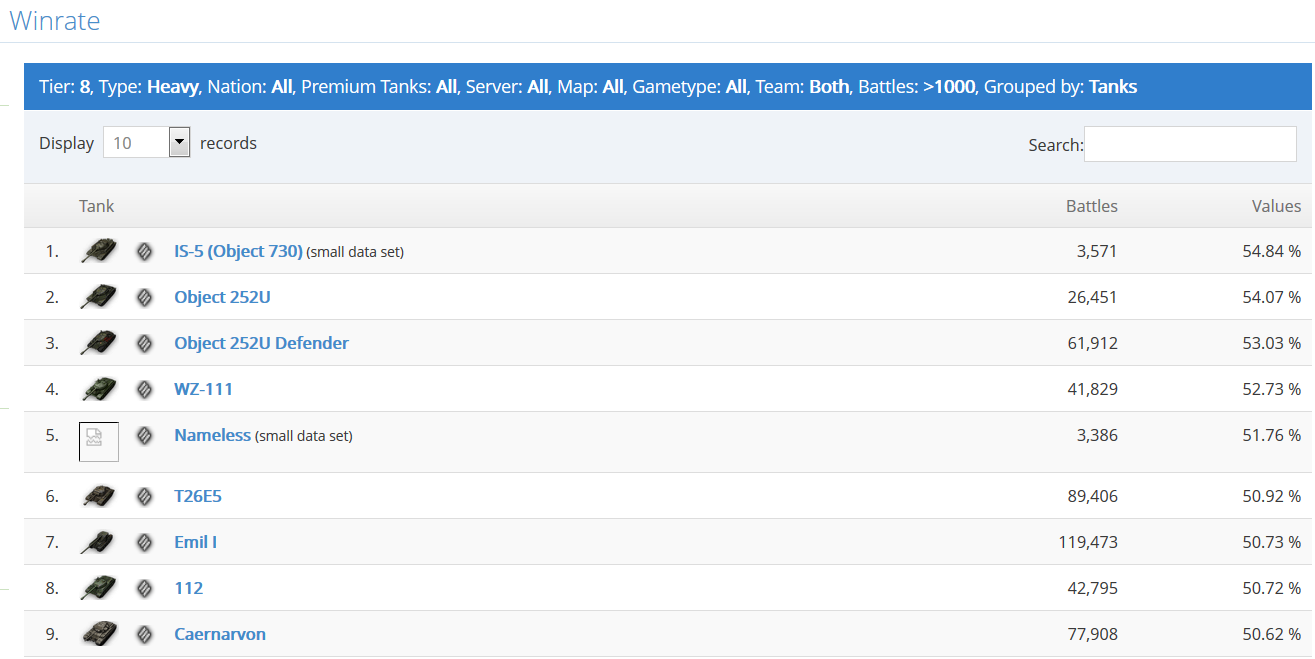
Task: Open the Display records dropdown
Action: (147, 143)
